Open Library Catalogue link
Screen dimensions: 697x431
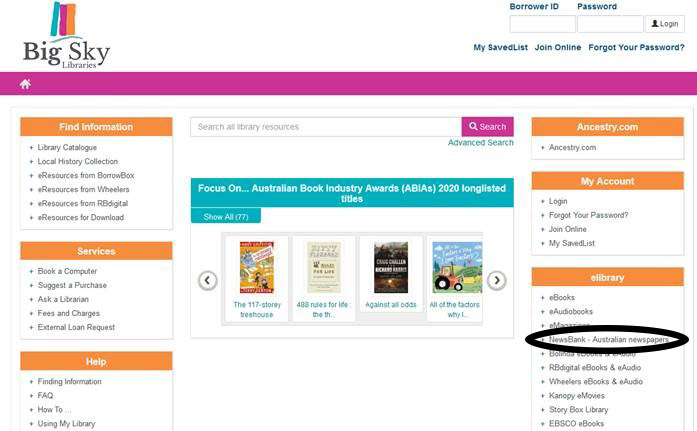67,148
